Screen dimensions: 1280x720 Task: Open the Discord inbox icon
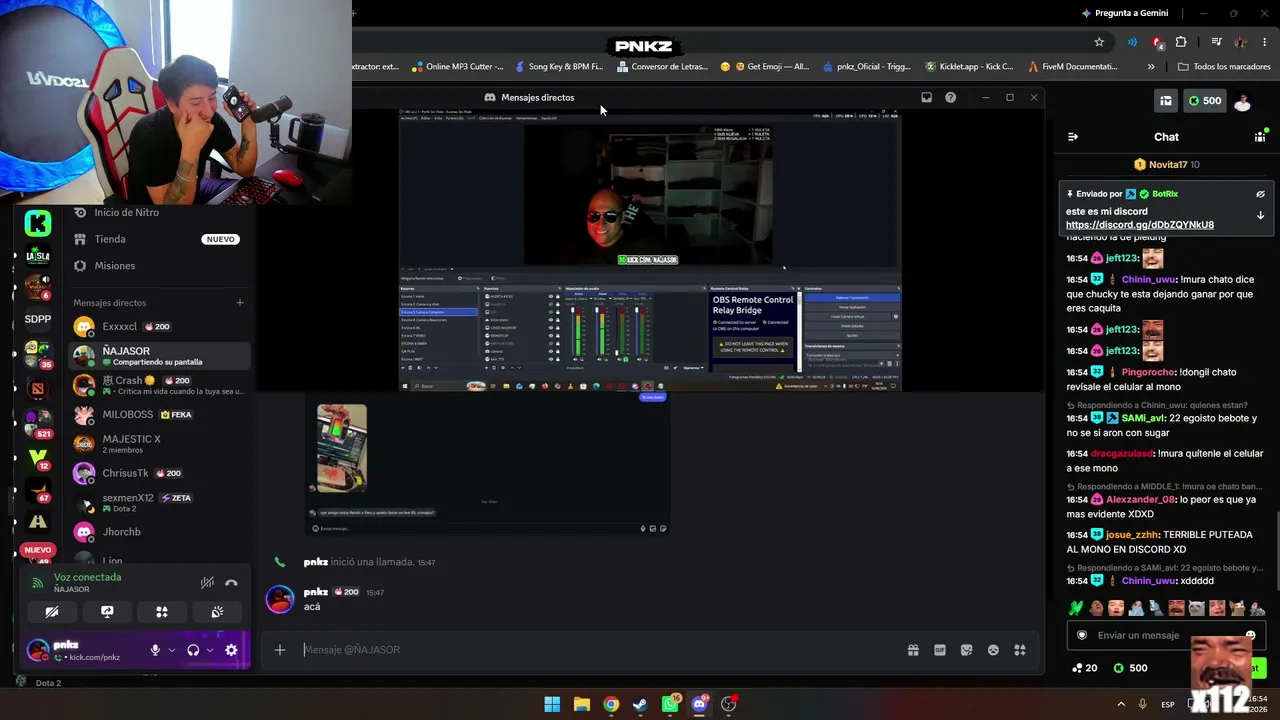point(926,98)
